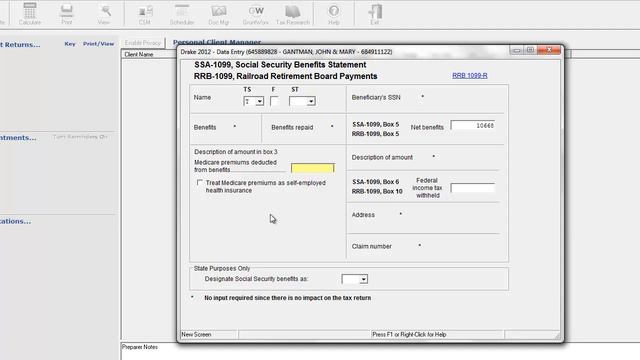This screenshot has height=360, width=640.
Task: Open the Calculate tool in toolbar
Action: pyautogui.click(x=30, y=14)
